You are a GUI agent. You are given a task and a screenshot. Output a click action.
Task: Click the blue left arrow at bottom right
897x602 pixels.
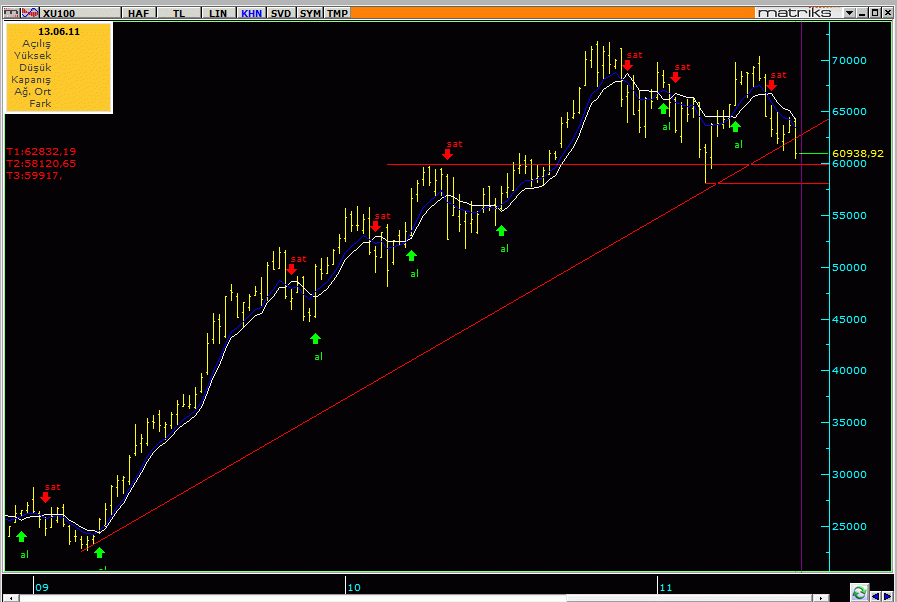click(873, 594)
